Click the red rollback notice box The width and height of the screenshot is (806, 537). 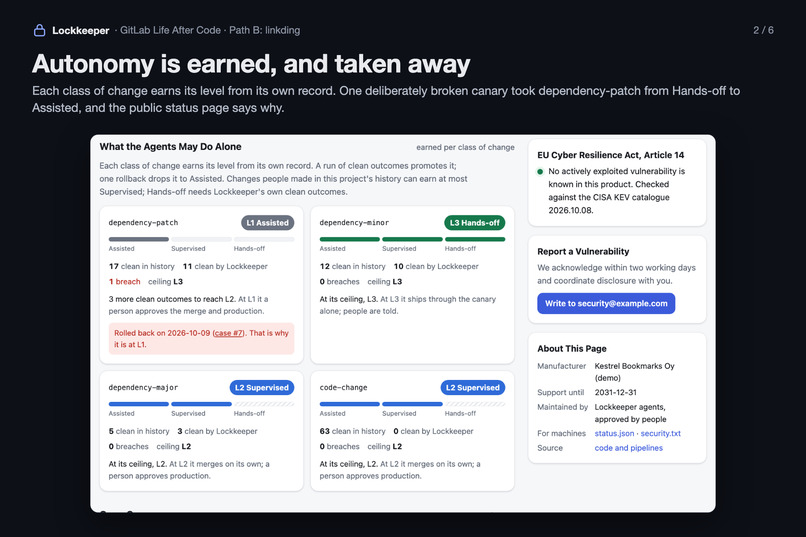201,339
